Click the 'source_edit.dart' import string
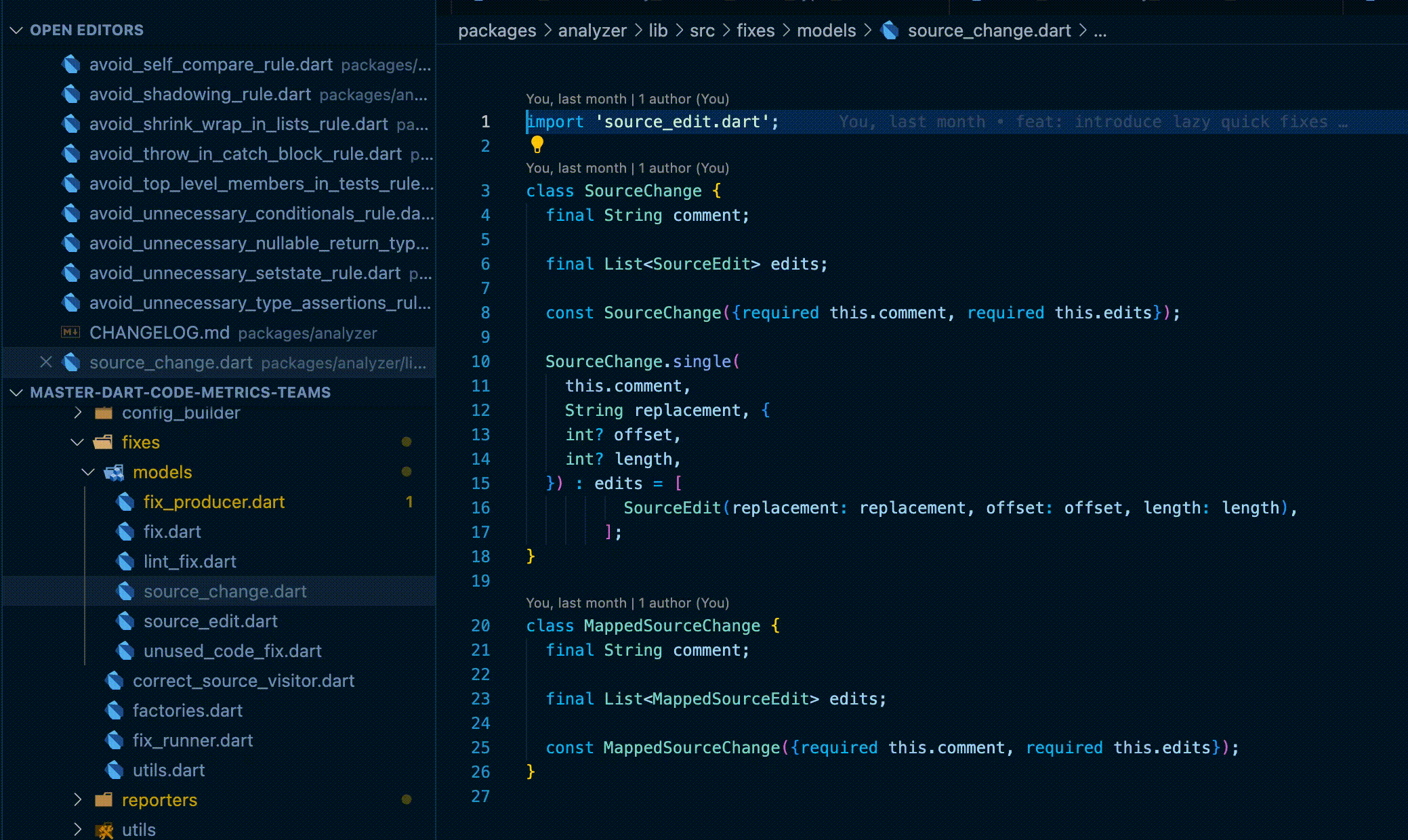Image resolution: width=1408 pixels, height=840 pixels. pos(682,122)
